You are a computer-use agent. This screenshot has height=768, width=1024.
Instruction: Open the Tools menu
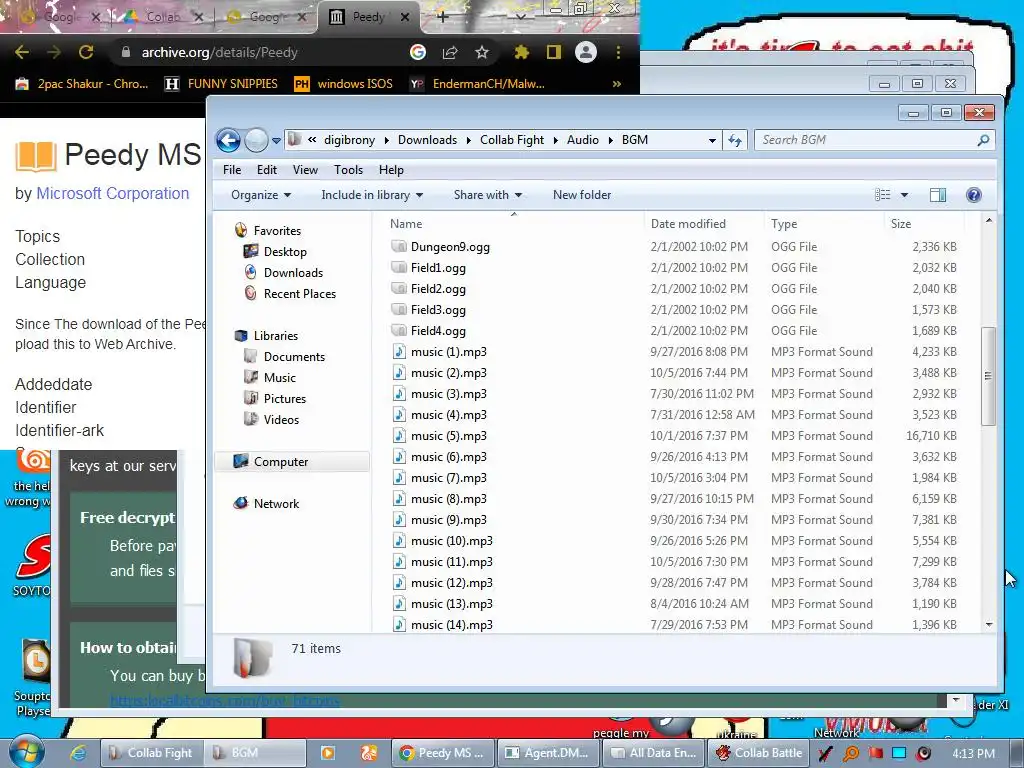348,170
